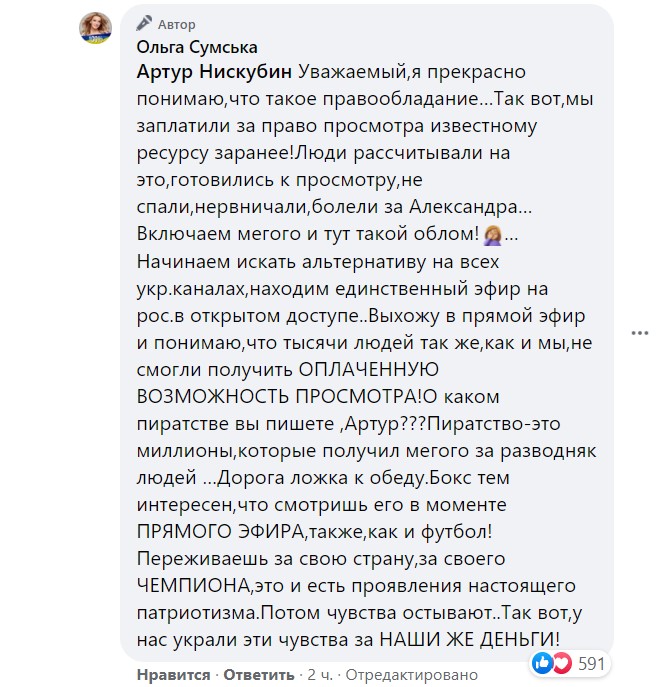Click the red heart reaction icon
Screen dimensions: 666x687
click(561, 662)
